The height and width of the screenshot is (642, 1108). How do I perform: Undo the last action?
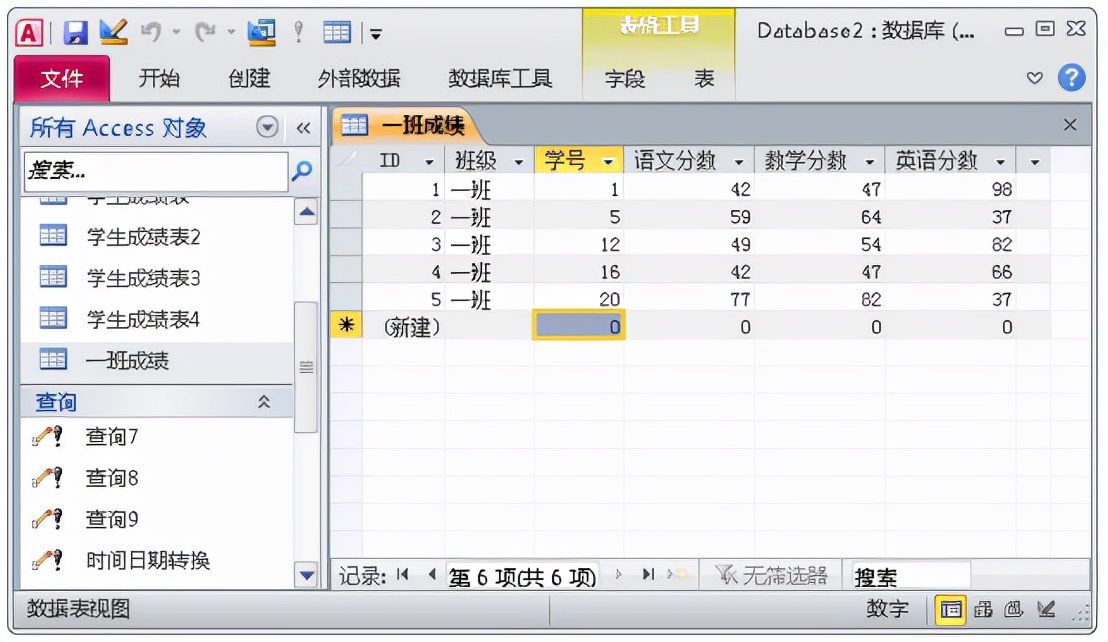tap(151, 32)
